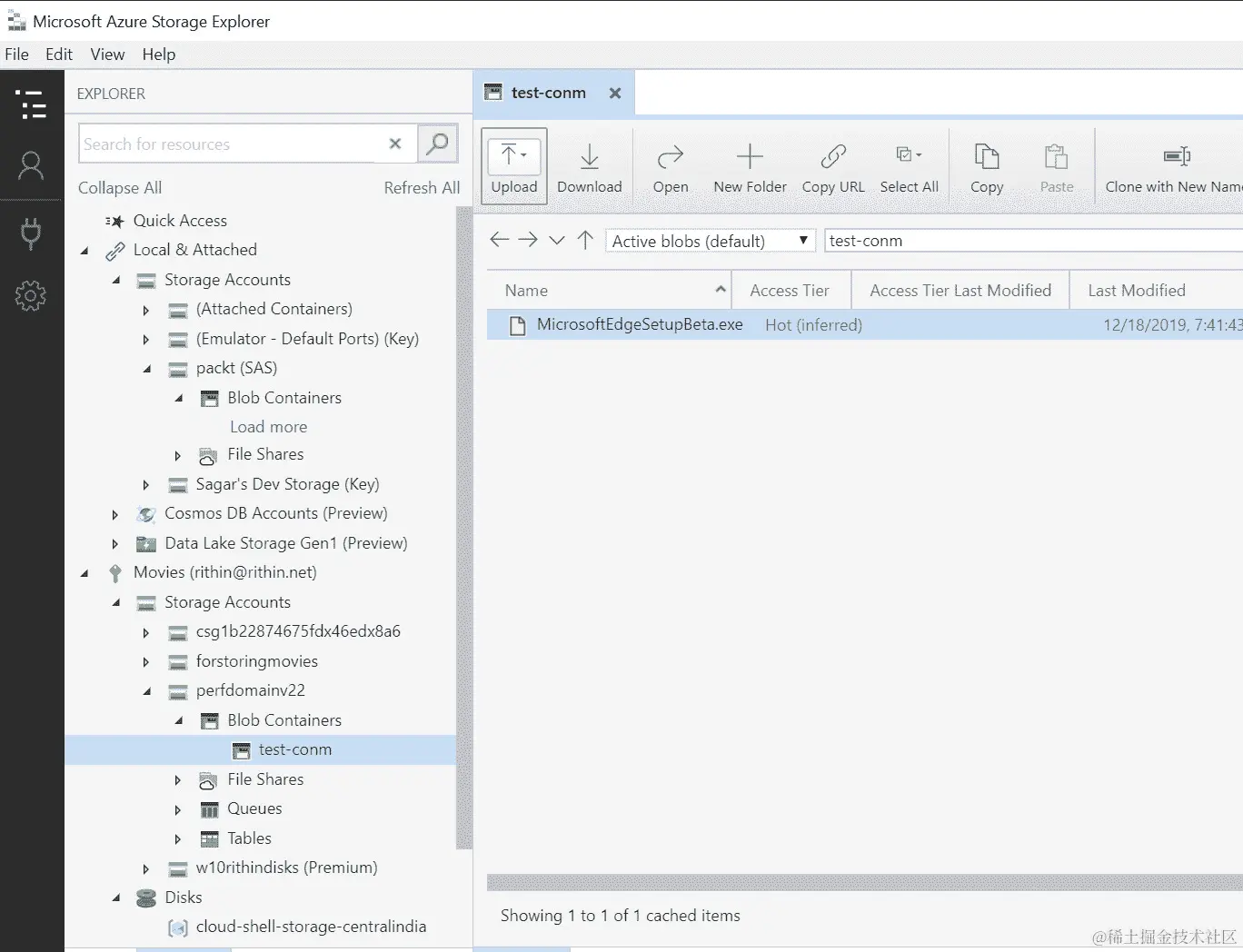Viewport: 1243px width, 952px height.
Task: Click the Queues icon in tree
Action: pos(209,809)
